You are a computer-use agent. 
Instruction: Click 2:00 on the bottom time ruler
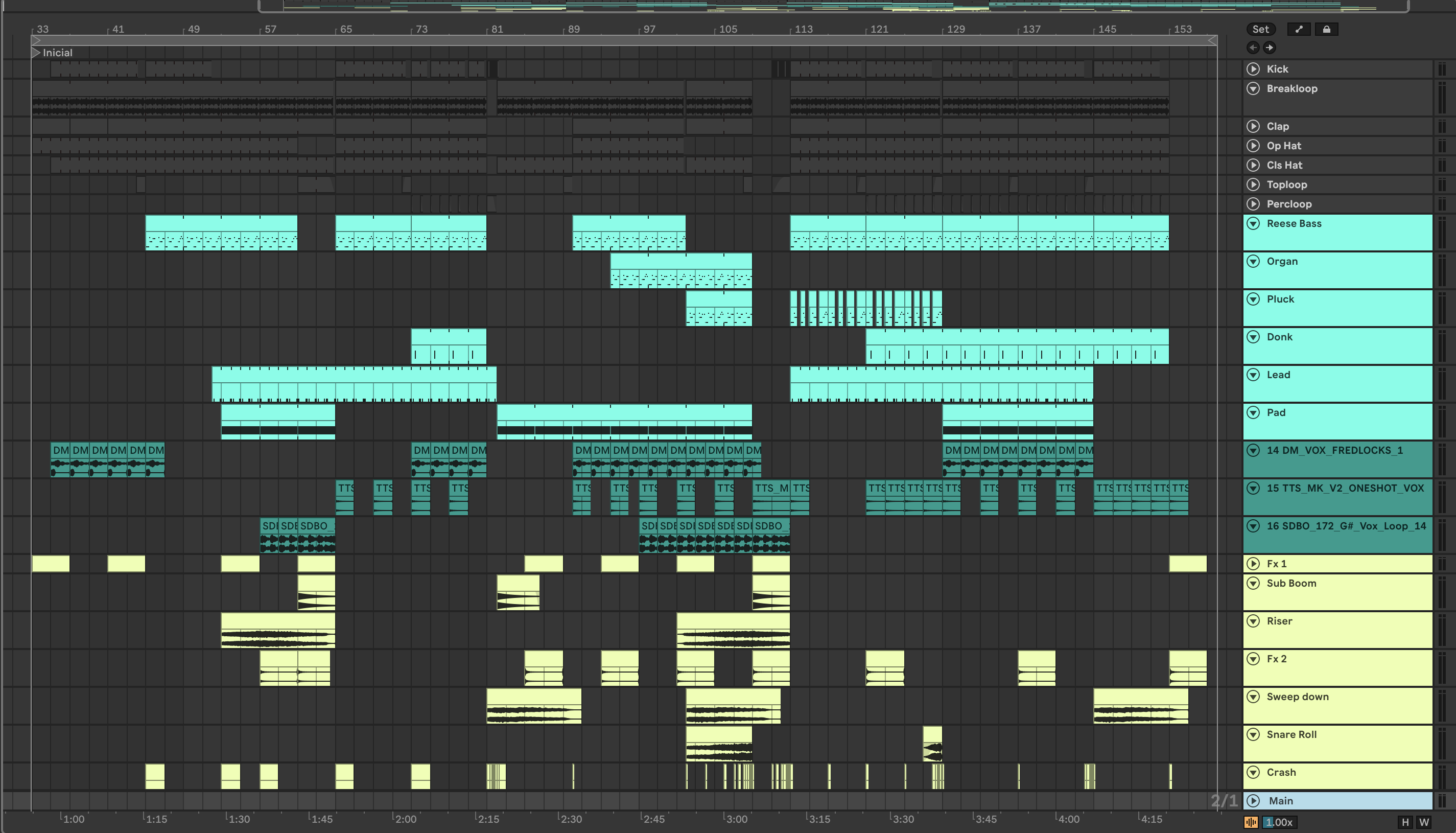405,819
